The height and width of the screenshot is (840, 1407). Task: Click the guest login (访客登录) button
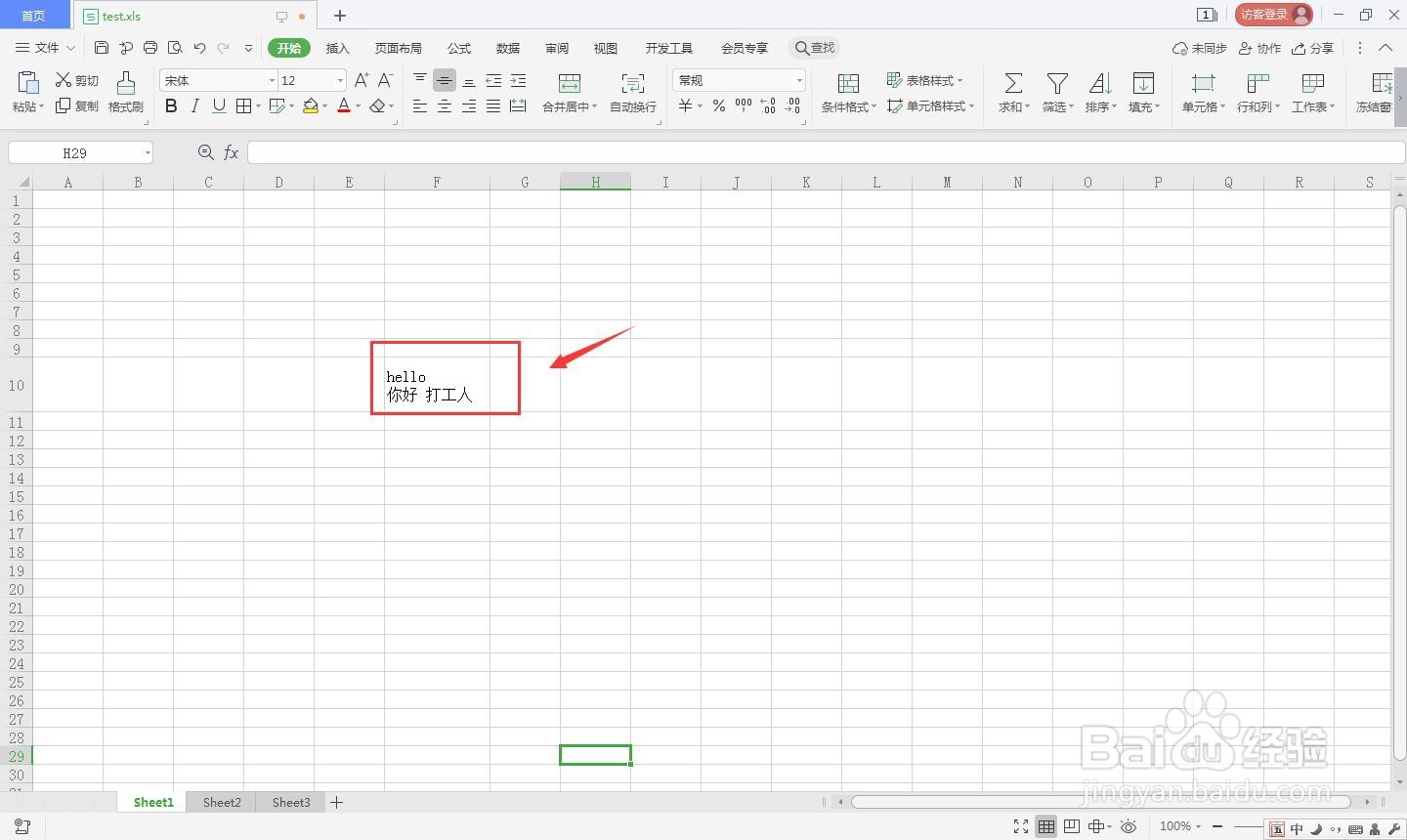(x=1274, y=15)
